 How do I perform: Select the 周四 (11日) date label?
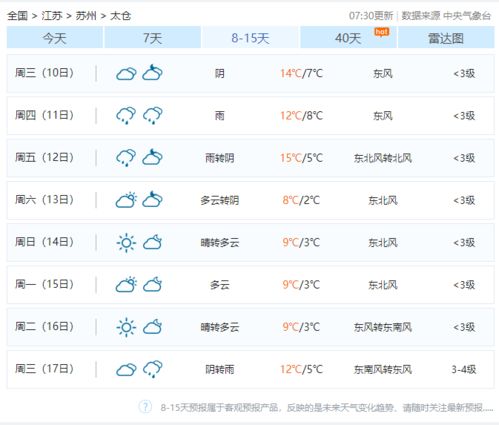[x=44, y=115]
